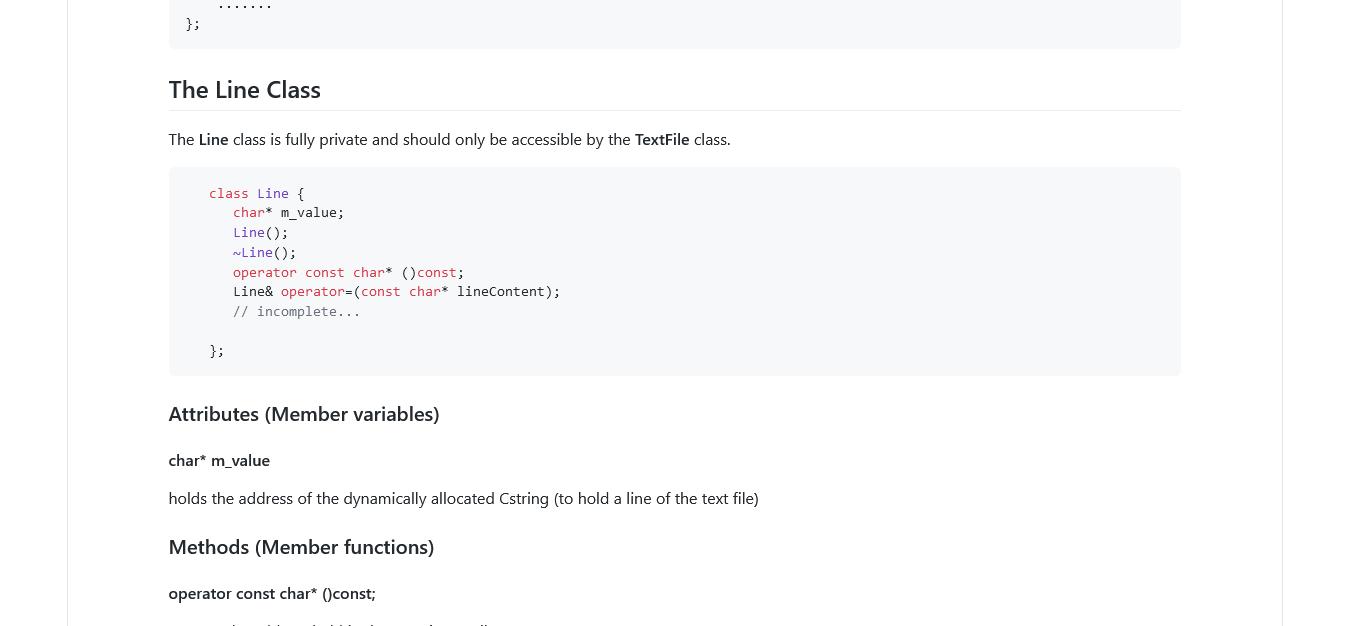Click the Line class code block background
Image resolution: width=1349 pixels, height=626 pixels.
point(900,270)
